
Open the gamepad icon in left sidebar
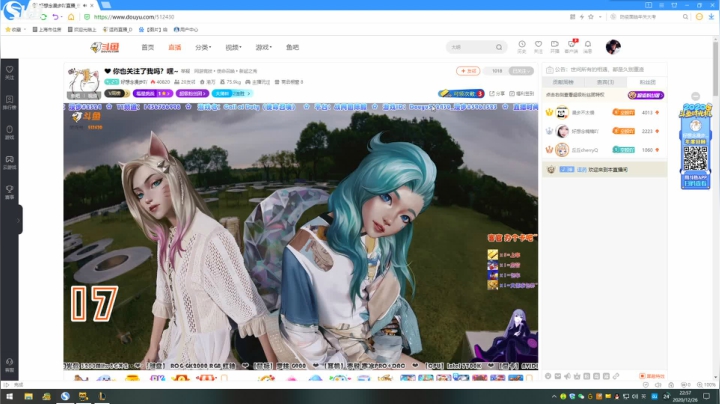[x=9, y=162]
